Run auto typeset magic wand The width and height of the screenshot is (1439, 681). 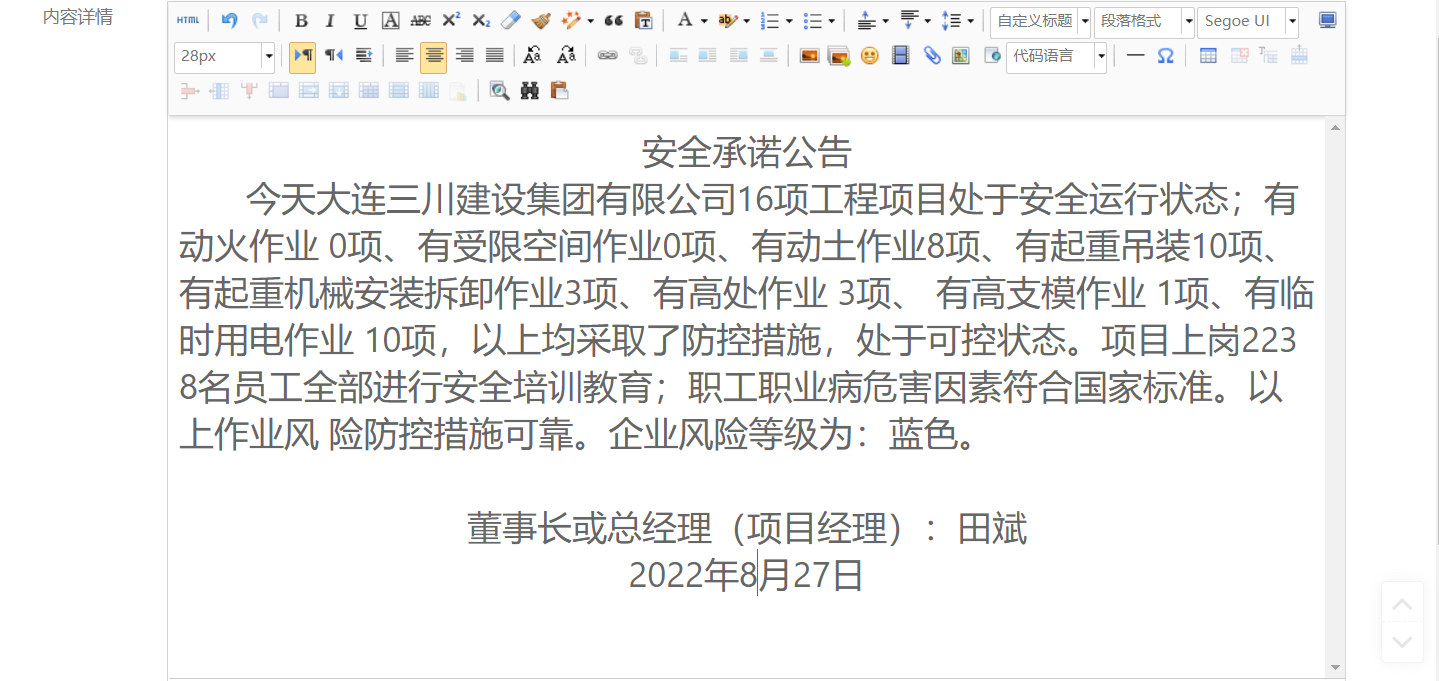click(x=571, y=21)
